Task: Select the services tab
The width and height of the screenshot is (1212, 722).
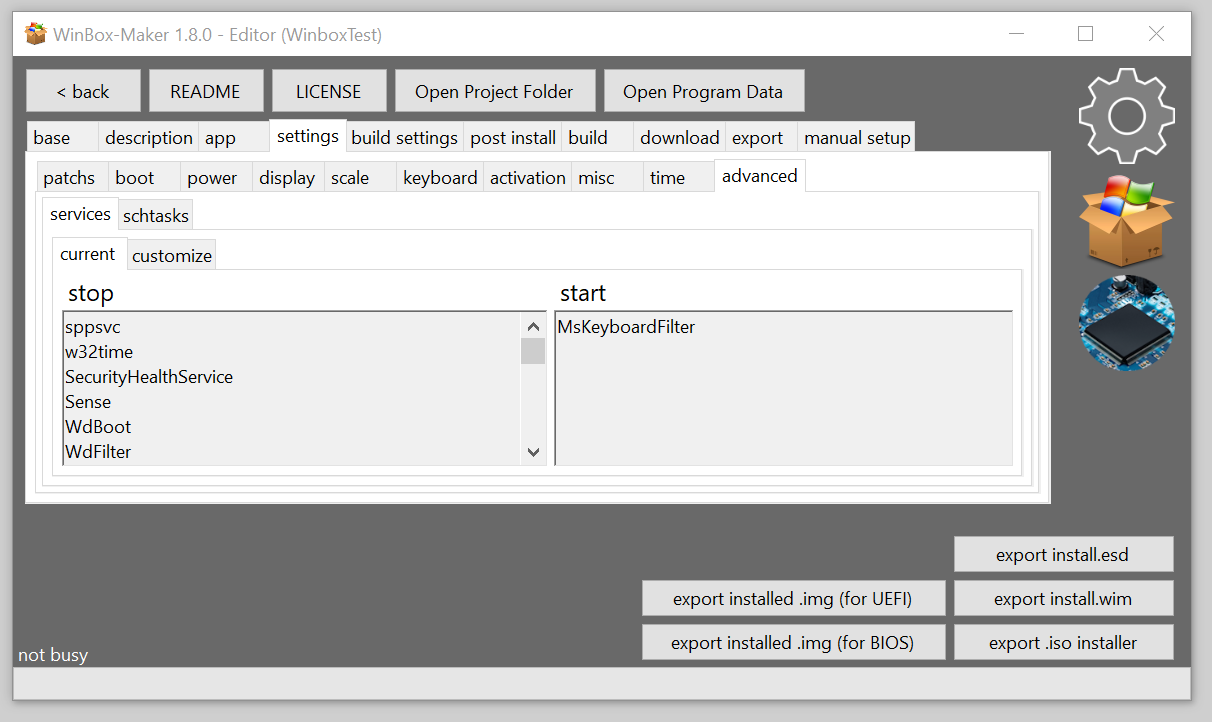Action: click(x=80, y=213)
